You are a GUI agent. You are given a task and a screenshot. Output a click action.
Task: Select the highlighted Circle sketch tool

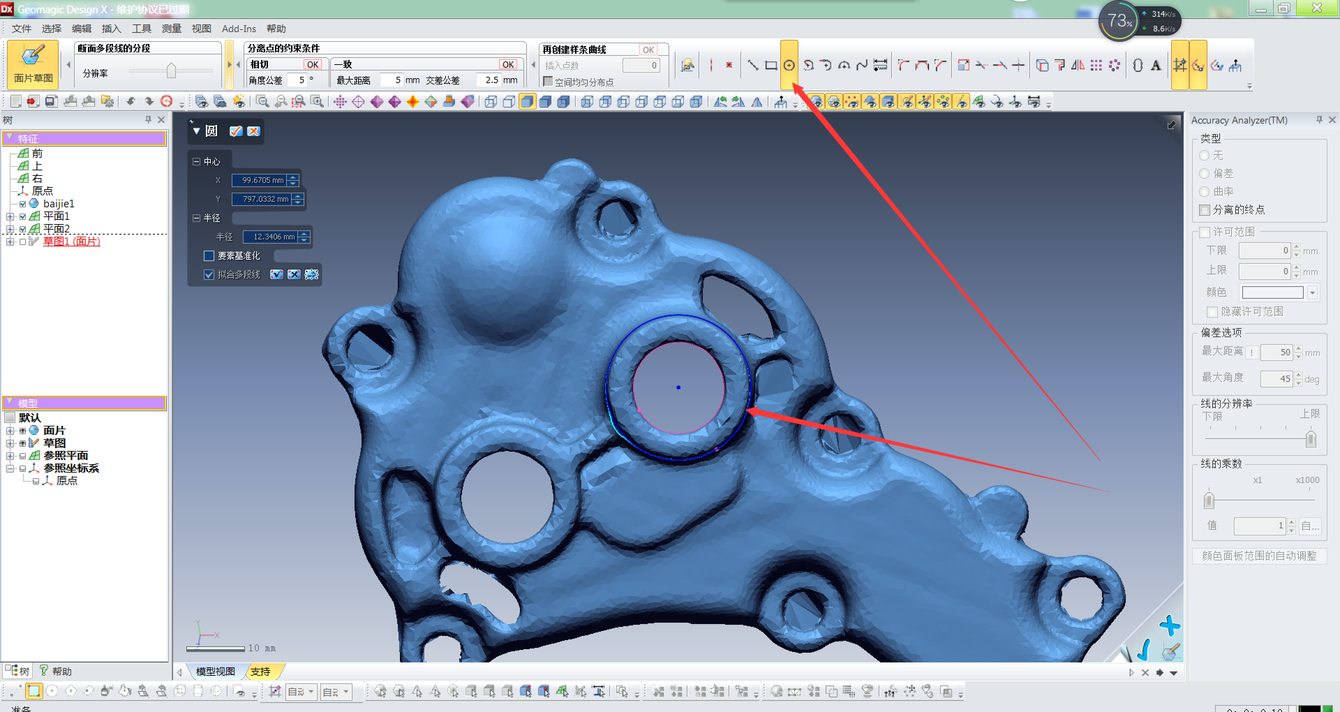pos(789,65)
